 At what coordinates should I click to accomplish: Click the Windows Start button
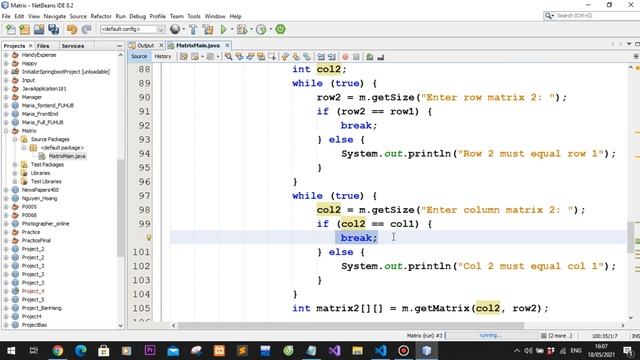coord(11,351)
